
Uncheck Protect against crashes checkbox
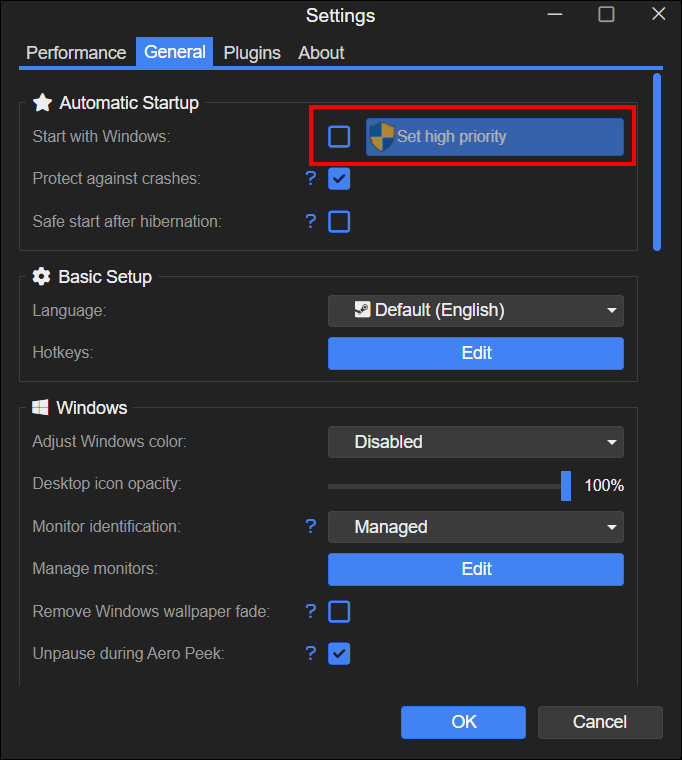pyautogui.click(x=339, y=179)
